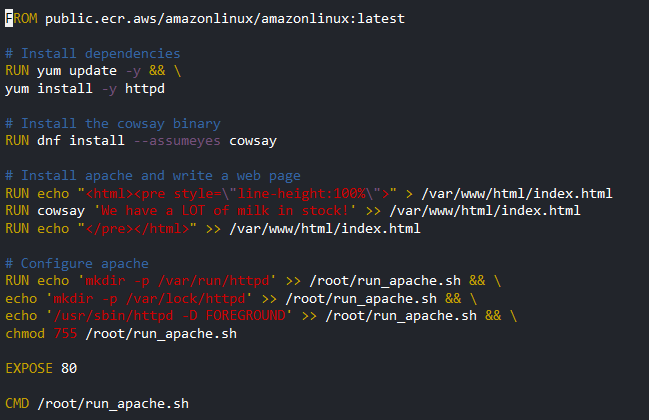This screenshot has width=649, height=420.
Task: Click the FROM keyword at the cursor
Action: click(x=21, y=19)
